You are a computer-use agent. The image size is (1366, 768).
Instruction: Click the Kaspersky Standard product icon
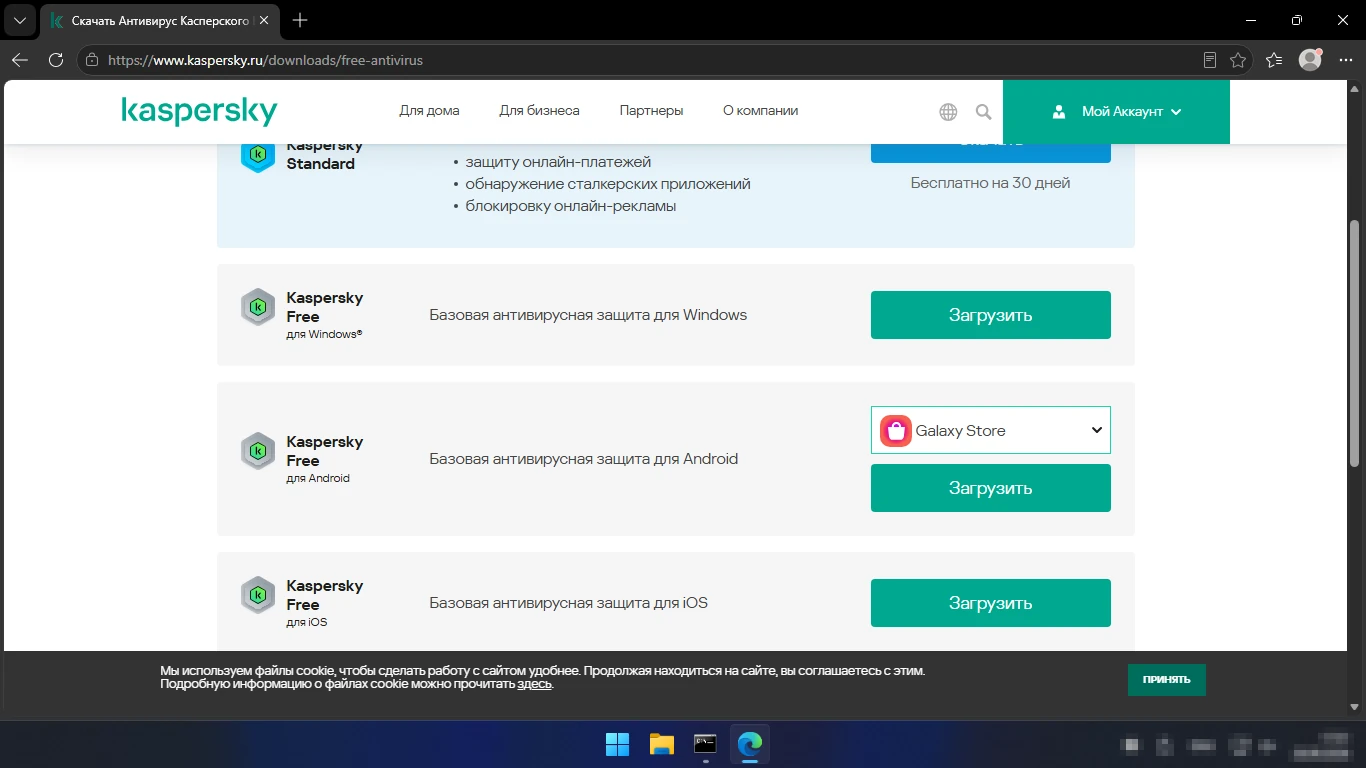(258, 155)
